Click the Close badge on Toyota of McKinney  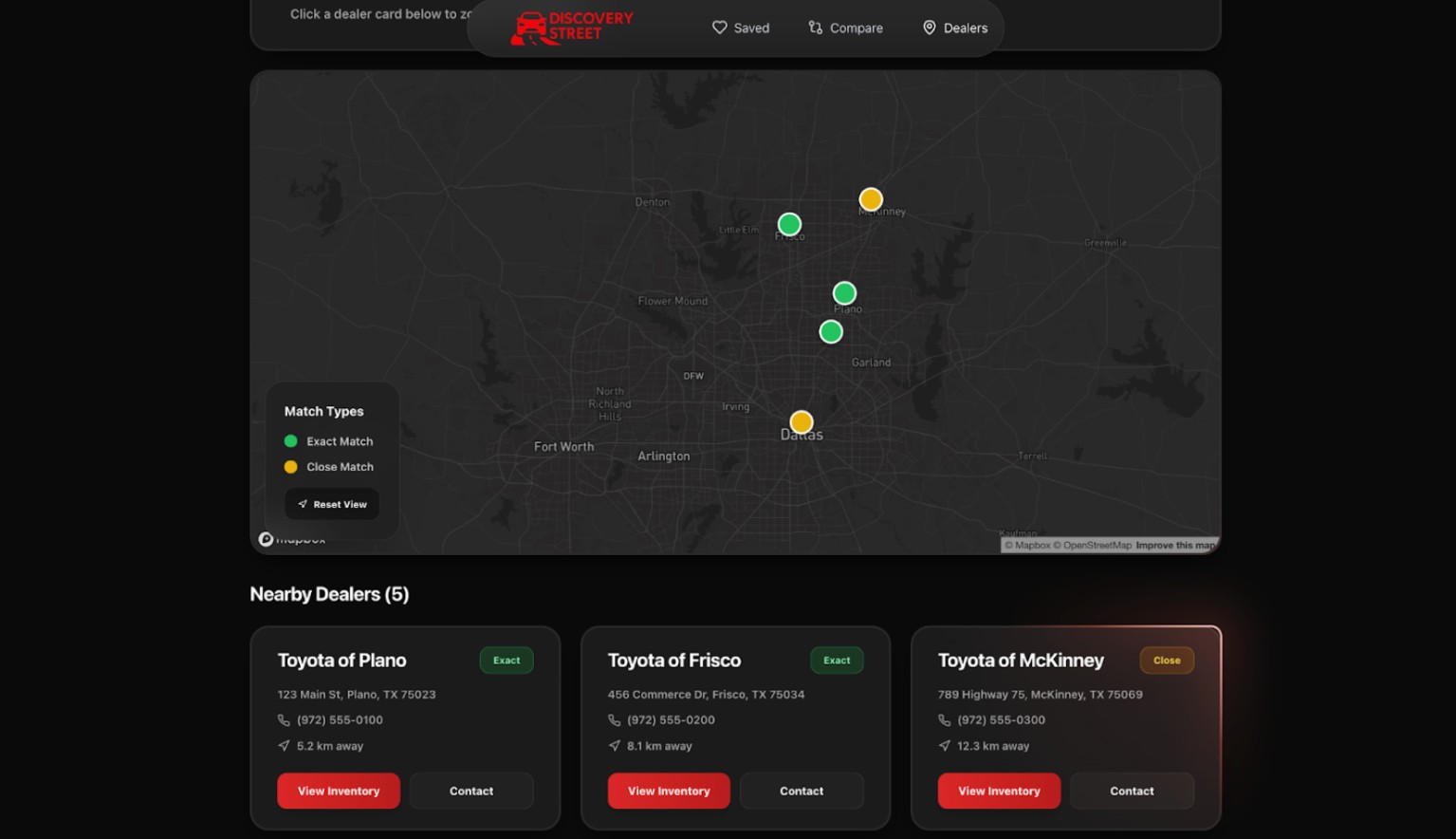click(1167, 661)
